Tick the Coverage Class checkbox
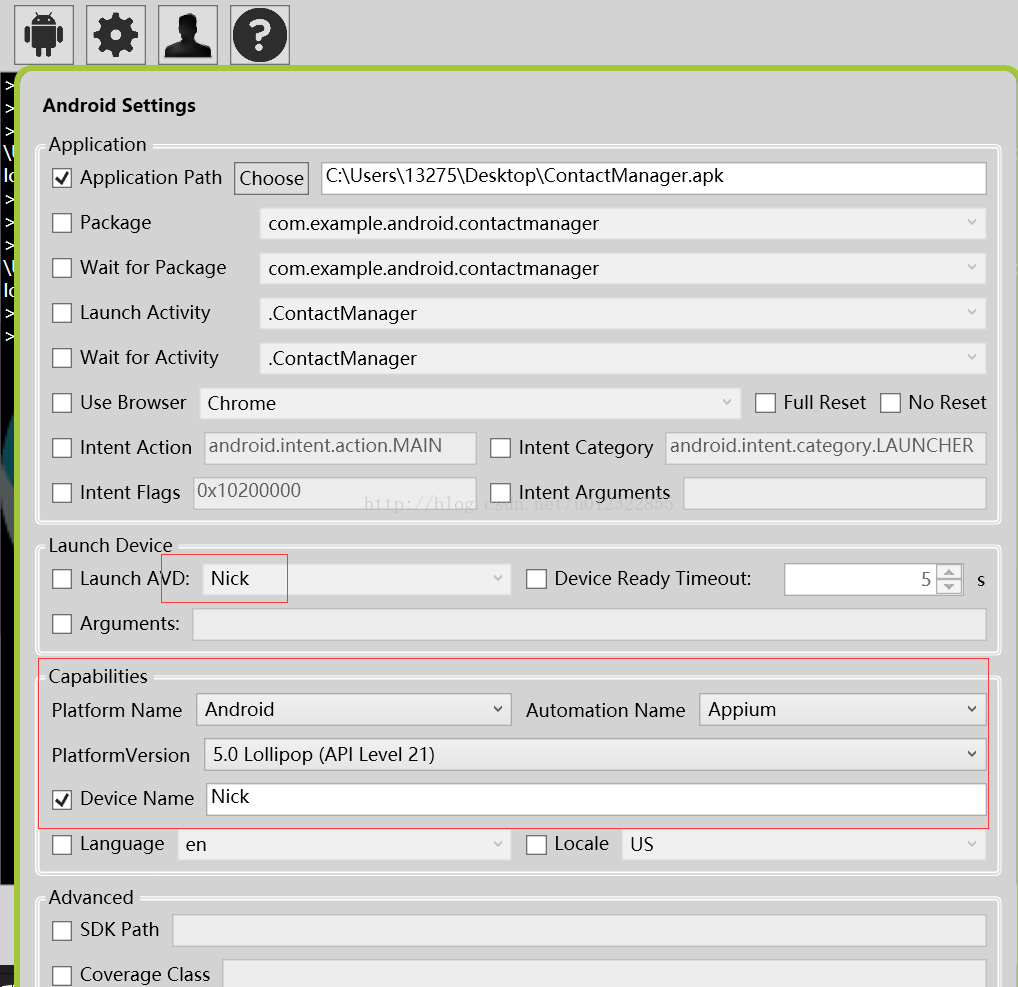Screen dimensions: 1018x987 pos(62,975)
